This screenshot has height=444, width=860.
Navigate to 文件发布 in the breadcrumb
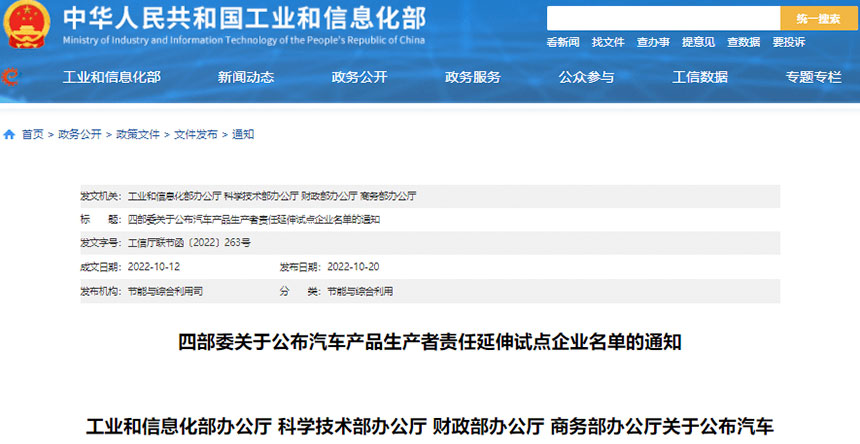[x=196, y=134]
